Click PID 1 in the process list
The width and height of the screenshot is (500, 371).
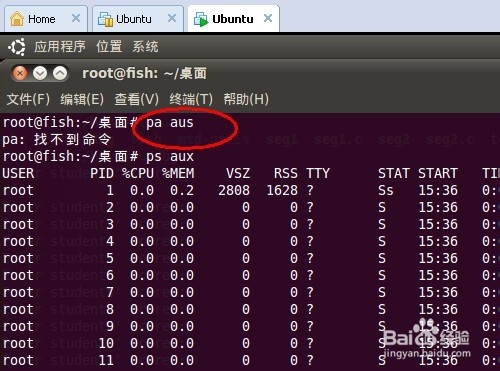[x=110, y=190]
